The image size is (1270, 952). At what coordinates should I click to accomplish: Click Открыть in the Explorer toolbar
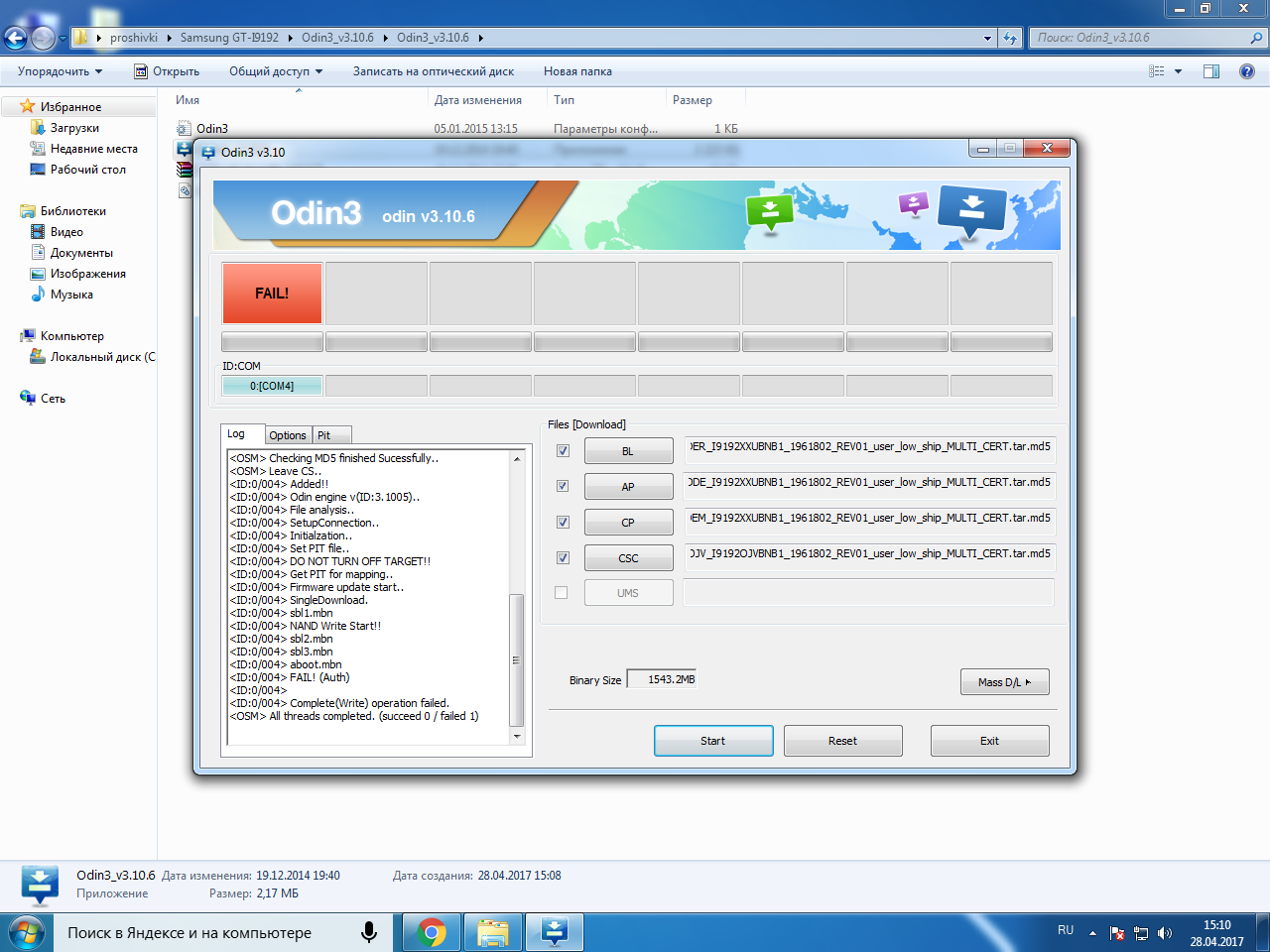(167, 71)
